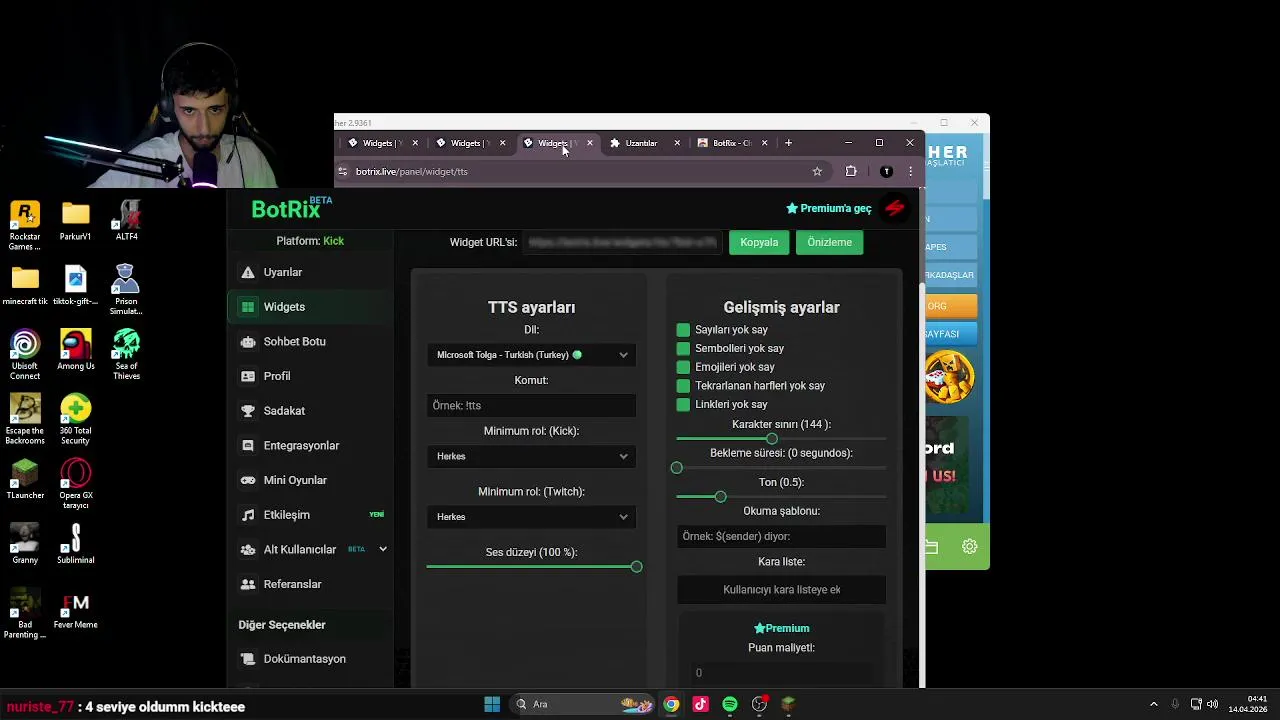This screenshot has height=720, width=1280.
Task: Toggle Linkleri yok say checkbox
Action: [x=683, y=404]
